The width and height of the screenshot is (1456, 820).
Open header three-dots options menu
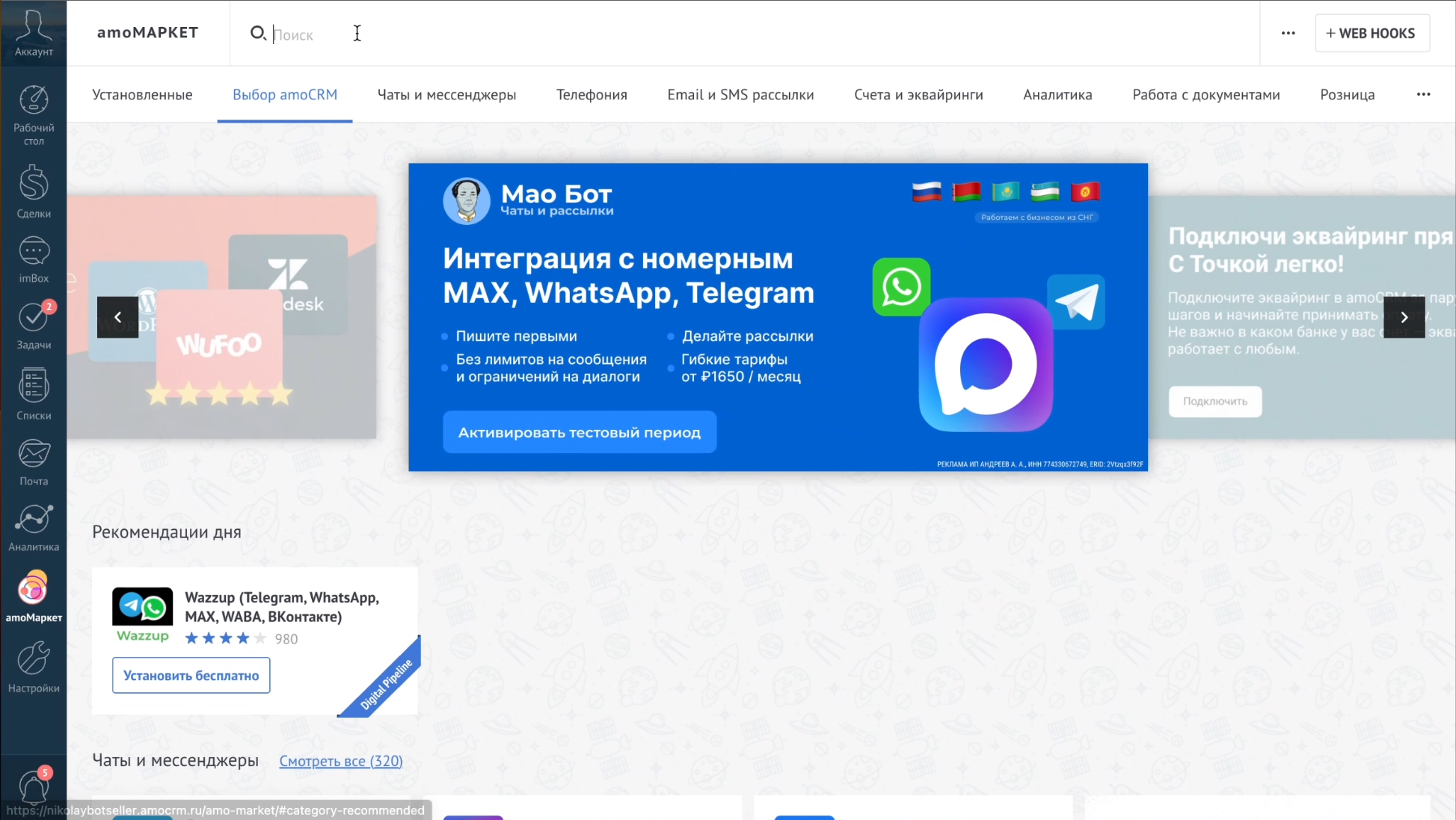coord(1288,33)
